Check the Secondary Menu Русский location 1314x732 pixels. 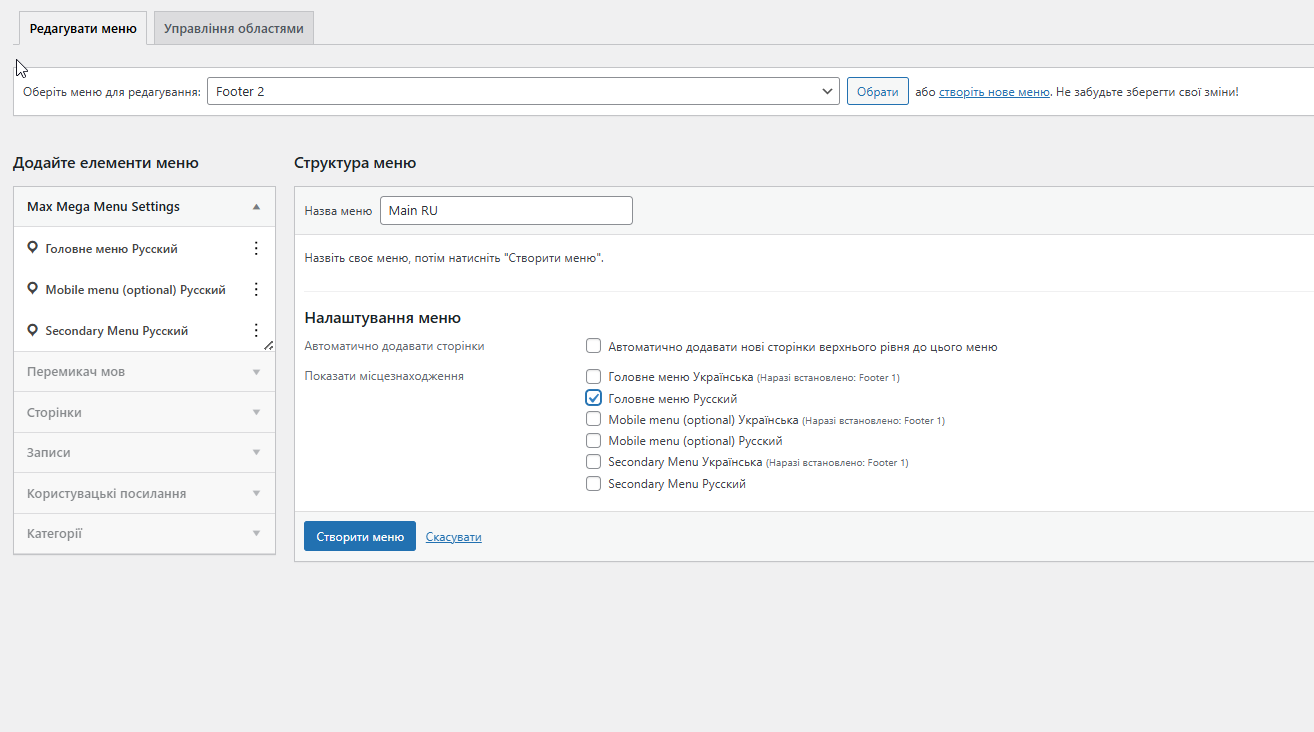[594, 484]
